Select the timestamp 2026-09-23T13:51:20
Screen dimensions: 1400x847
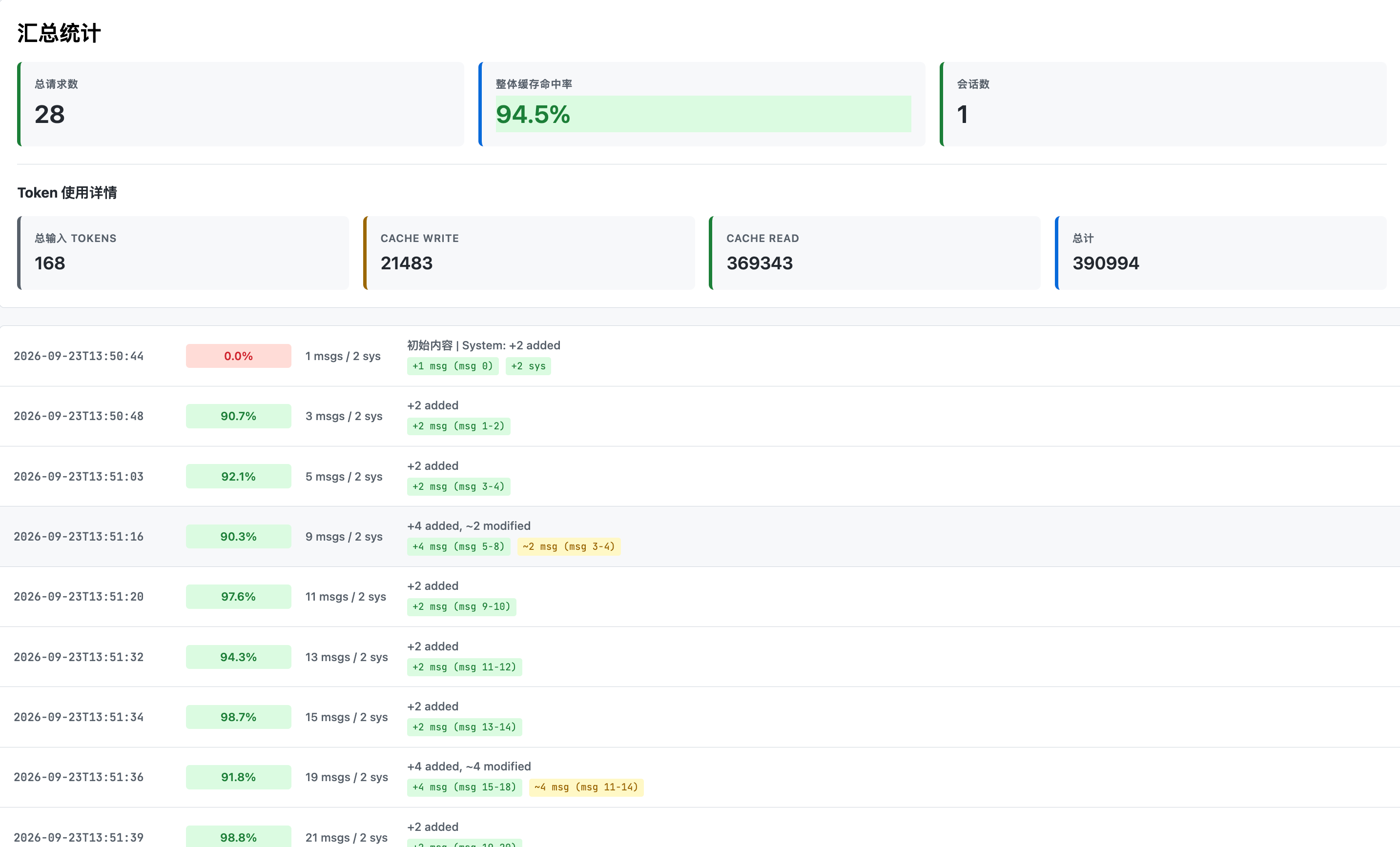click(79, 597)
